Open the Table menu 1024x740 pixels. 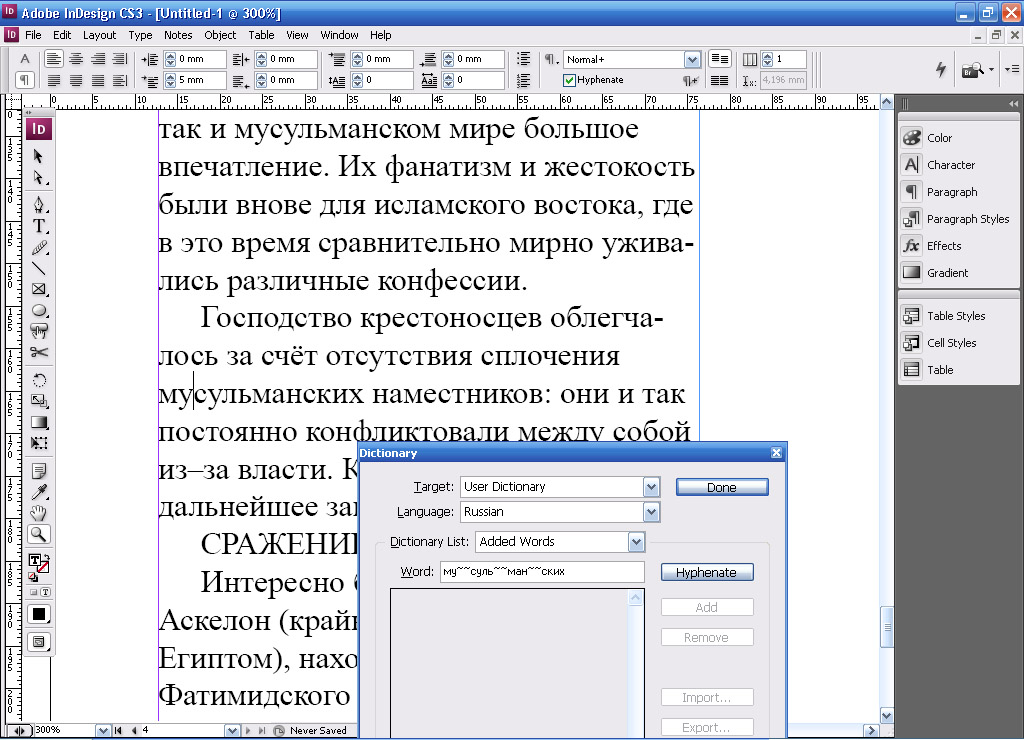coord(261,35)
